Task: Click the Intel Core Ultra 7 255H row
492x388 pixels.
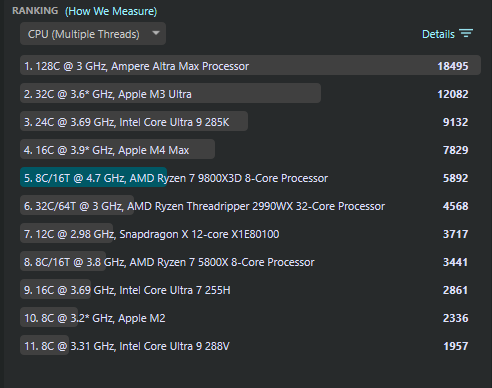Action: pos(250,290)
